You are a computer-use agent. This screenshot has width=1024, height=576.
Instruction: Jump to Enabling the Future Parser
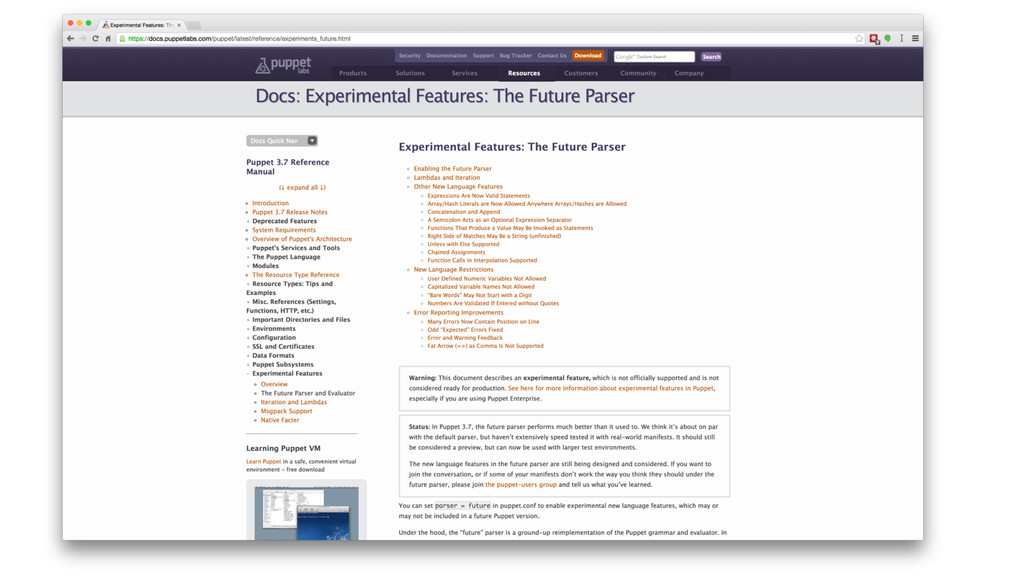pos(453,168)
